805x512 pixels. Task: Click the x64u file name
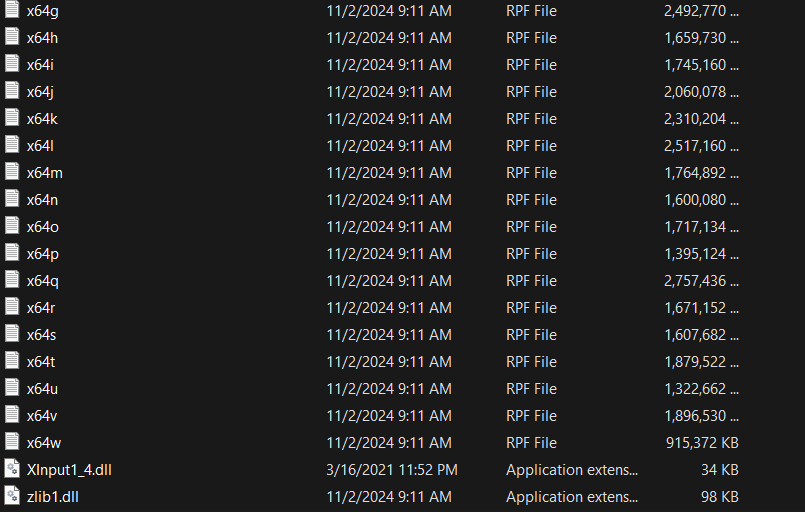[x=43, y=389]
